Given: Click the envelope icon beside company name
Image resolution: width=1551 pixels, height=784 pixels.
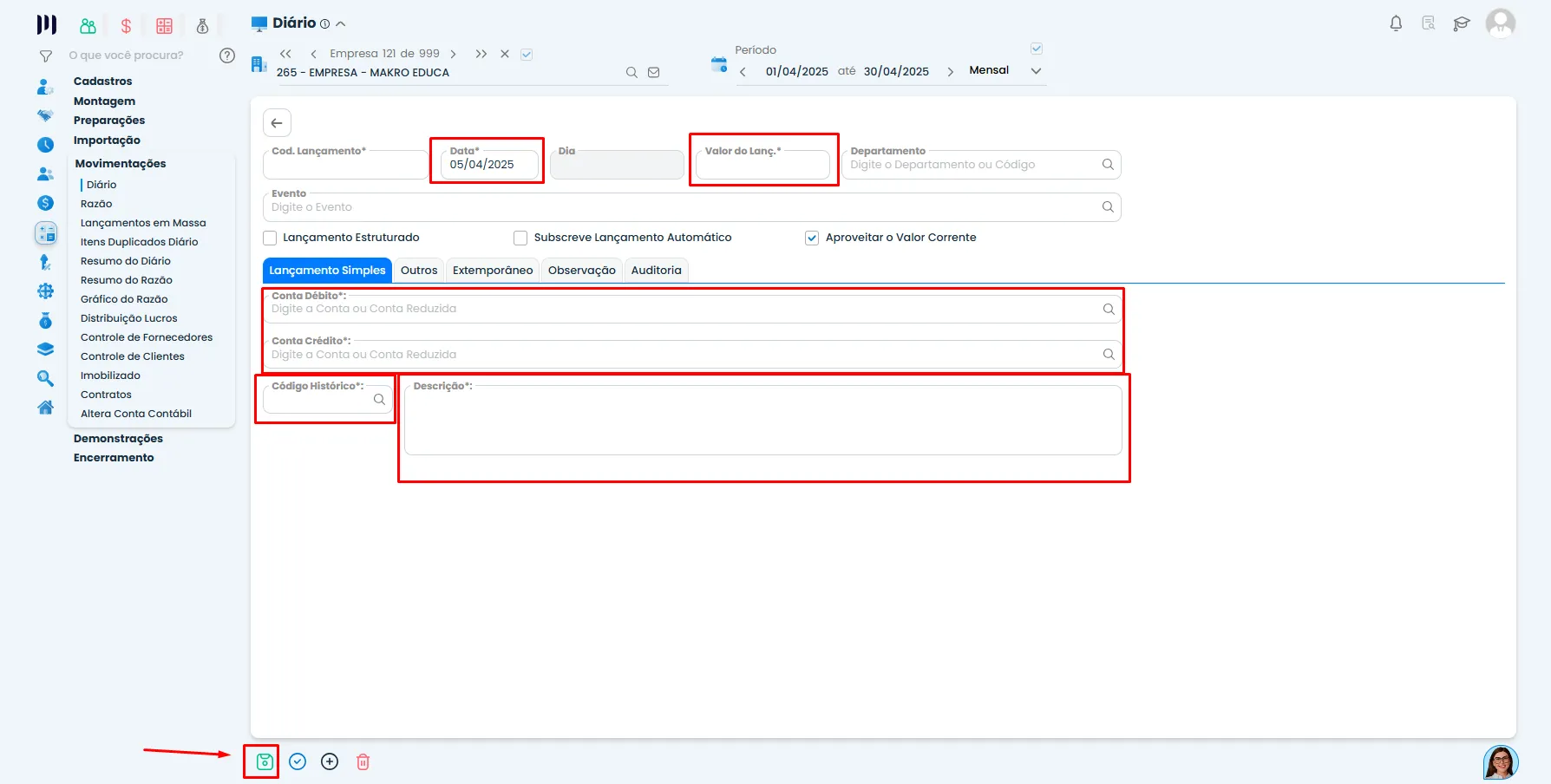Looking at the screenshot, I should tap(654, 73).
